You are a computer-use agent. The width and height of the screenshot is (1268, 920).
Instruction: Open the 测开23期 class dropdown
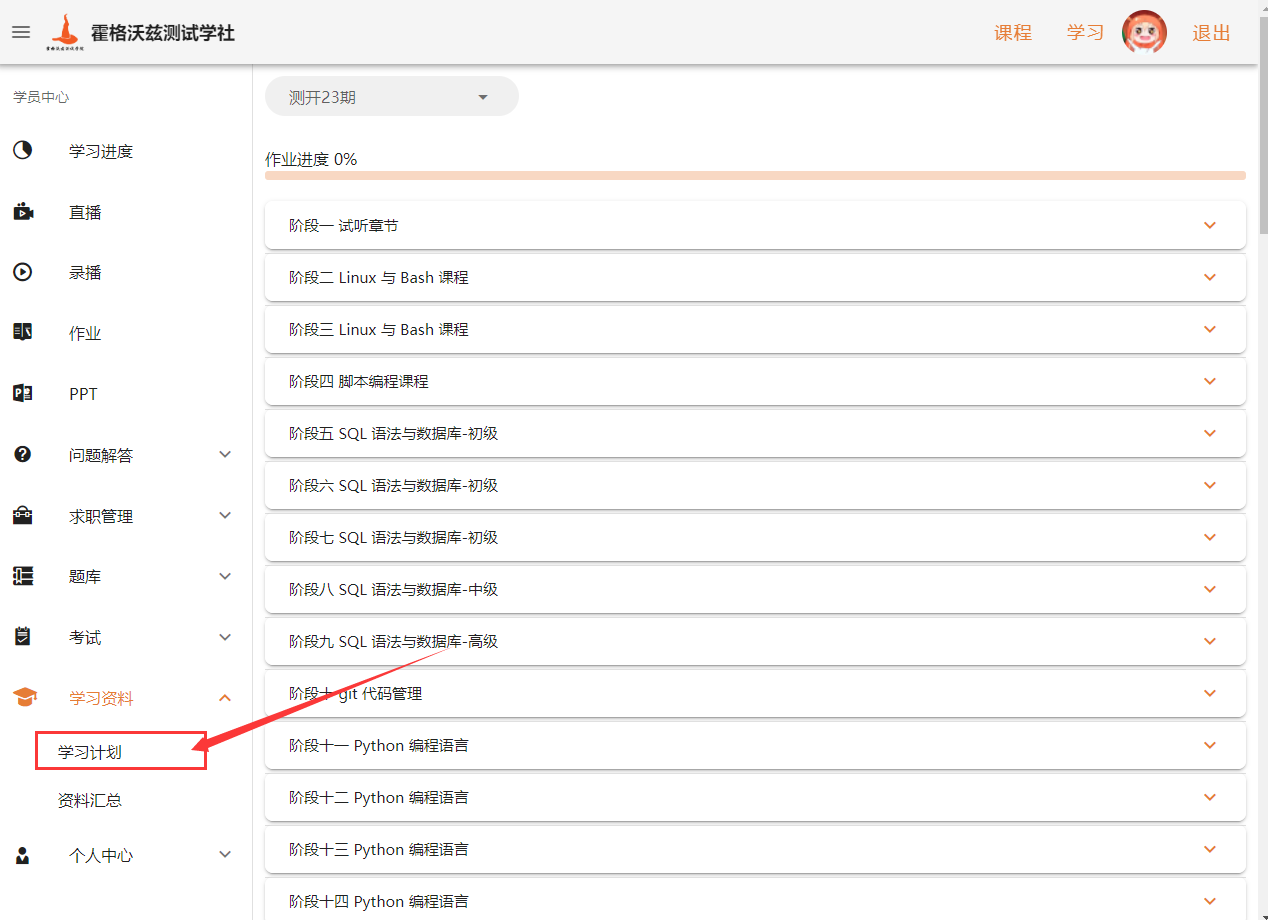392,97
